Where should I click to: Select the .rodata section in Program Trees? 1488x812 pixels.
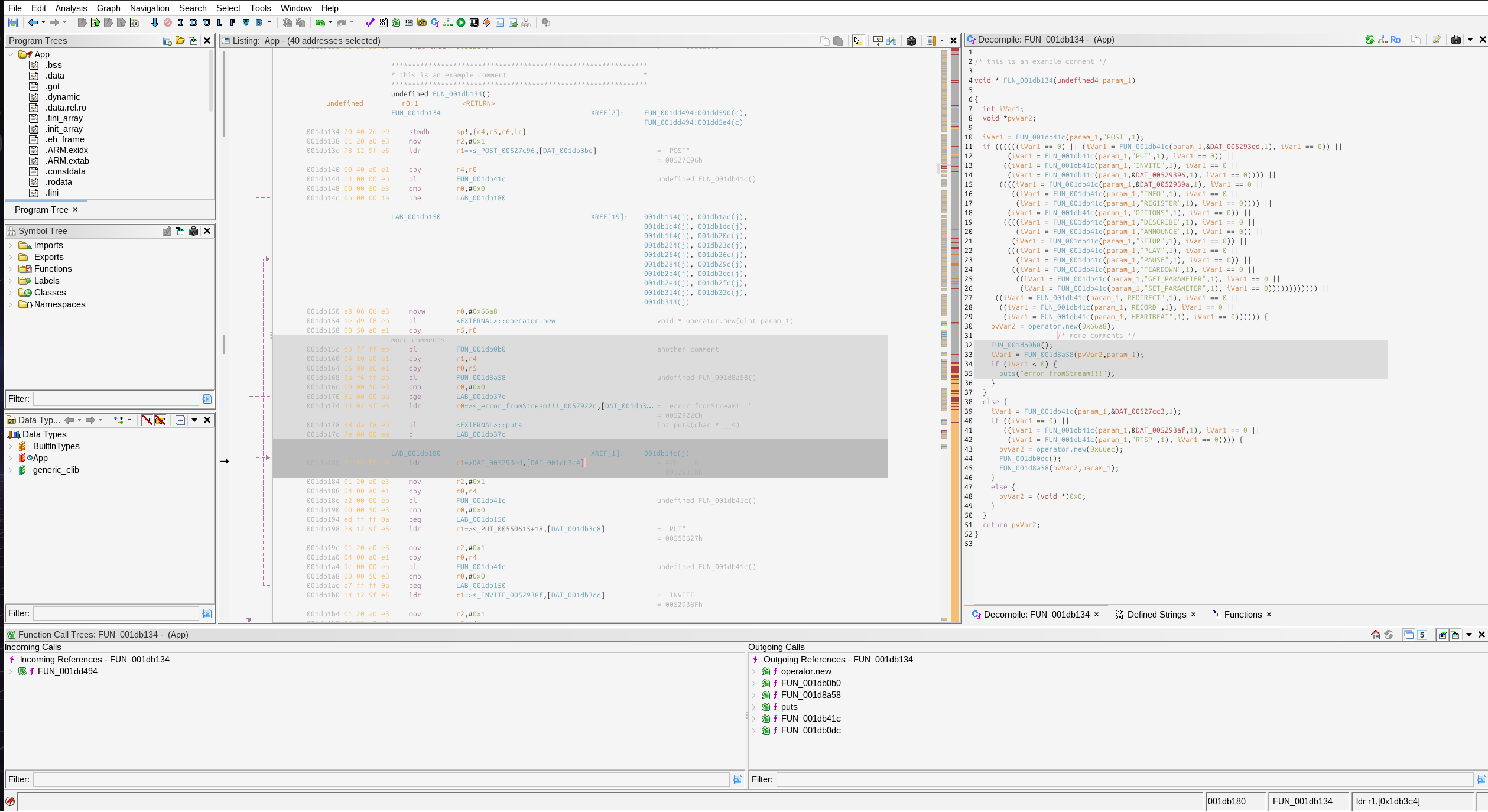pos(59,182)
